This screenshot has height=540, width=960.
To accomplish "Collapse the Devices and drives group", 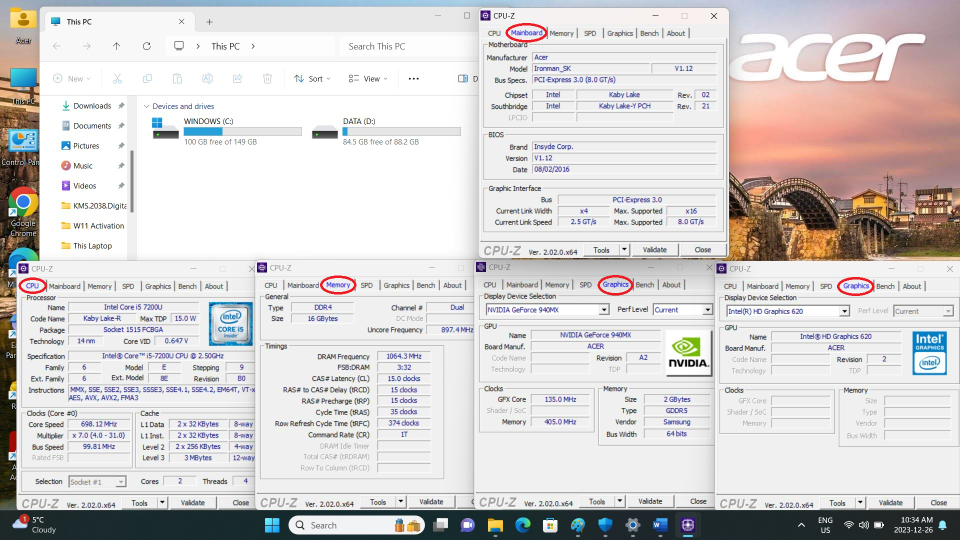I will (x=146, y=106).
